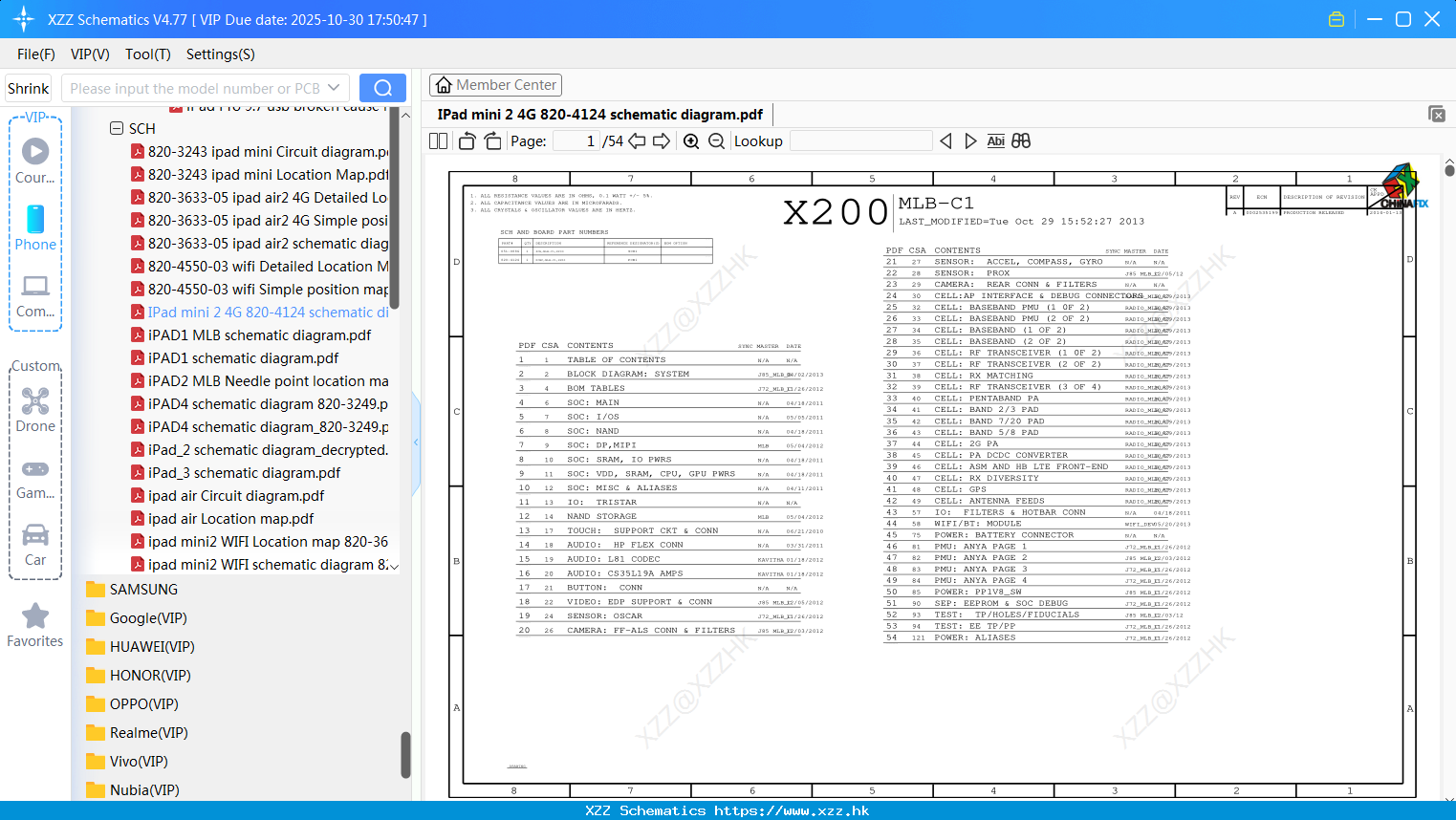Screen dimensions: 1456x820
Task: Open 820-3243 ipad mini Location Map
Action: coord(260,174)
